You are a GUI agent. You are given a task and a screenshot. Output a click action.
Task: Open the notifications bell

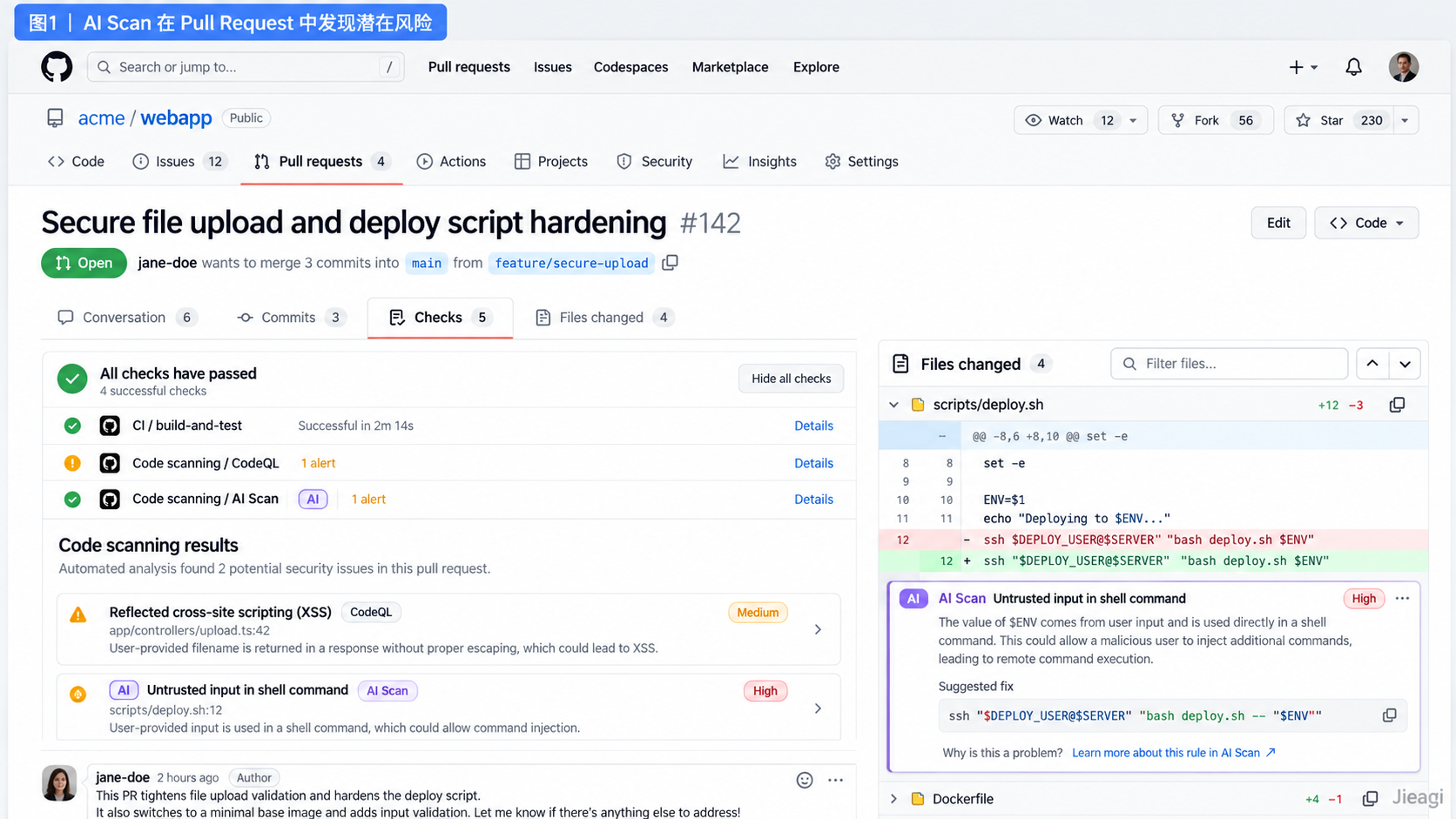pyautogui.click(x=1353, y=67)
